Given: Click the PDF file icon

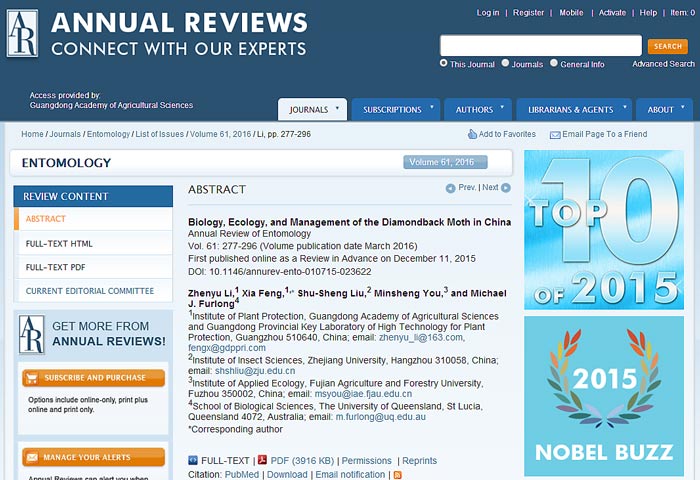Looking at the screenshot, I should 262,460.
